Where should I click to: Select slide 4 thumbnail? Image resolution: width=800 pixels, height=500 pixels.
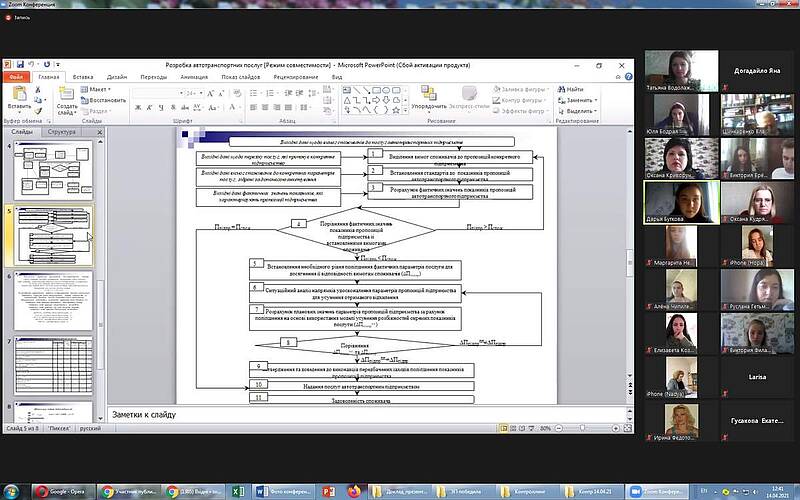[54, 170]
